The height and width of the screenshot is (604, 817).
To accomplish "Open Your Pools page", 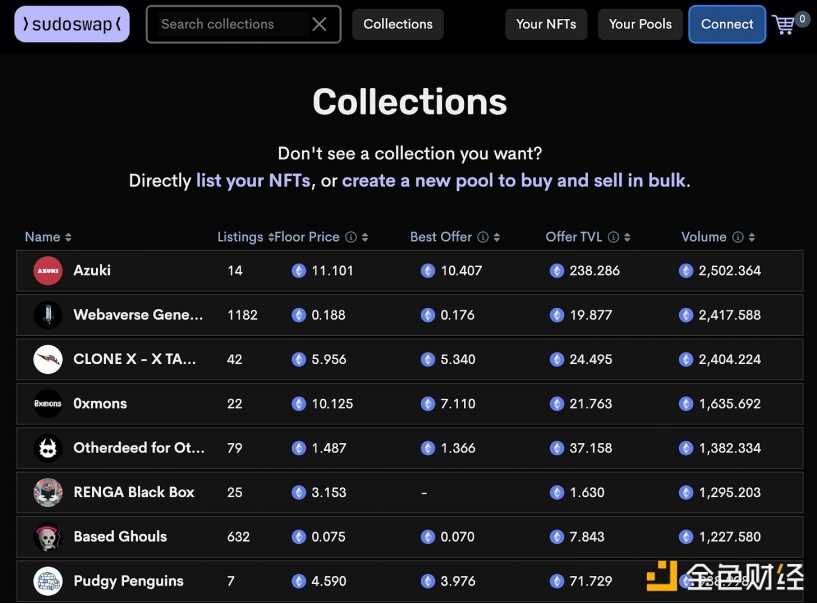I will point(640,24).
